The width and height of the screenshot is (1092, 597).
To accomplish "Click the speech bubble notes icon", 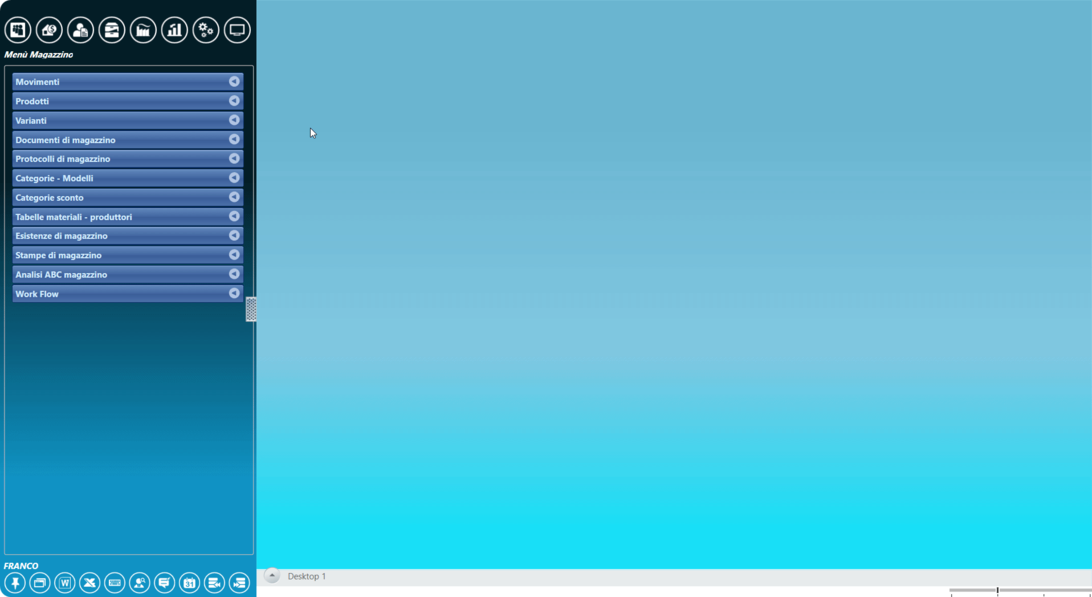I will pyautogui.click(x=164, y=582).
